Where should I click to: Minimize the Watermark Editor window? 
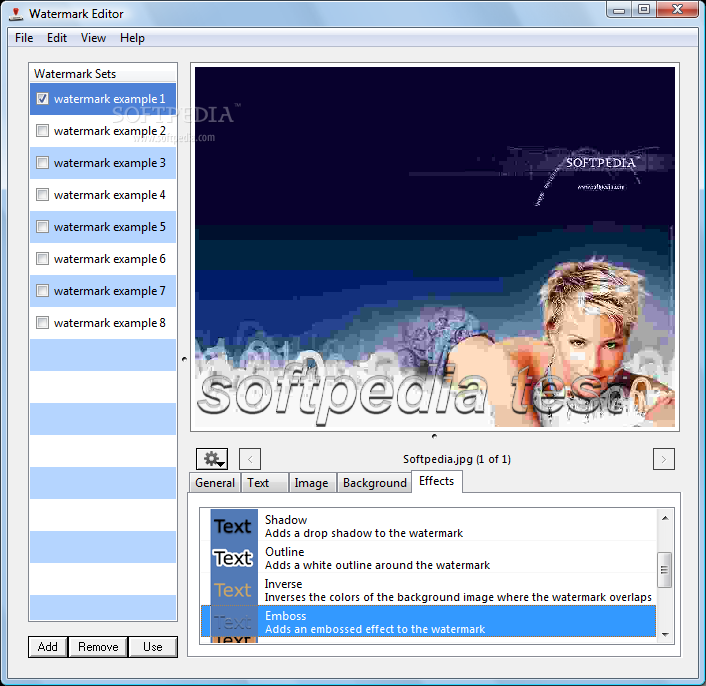(619, 10)
